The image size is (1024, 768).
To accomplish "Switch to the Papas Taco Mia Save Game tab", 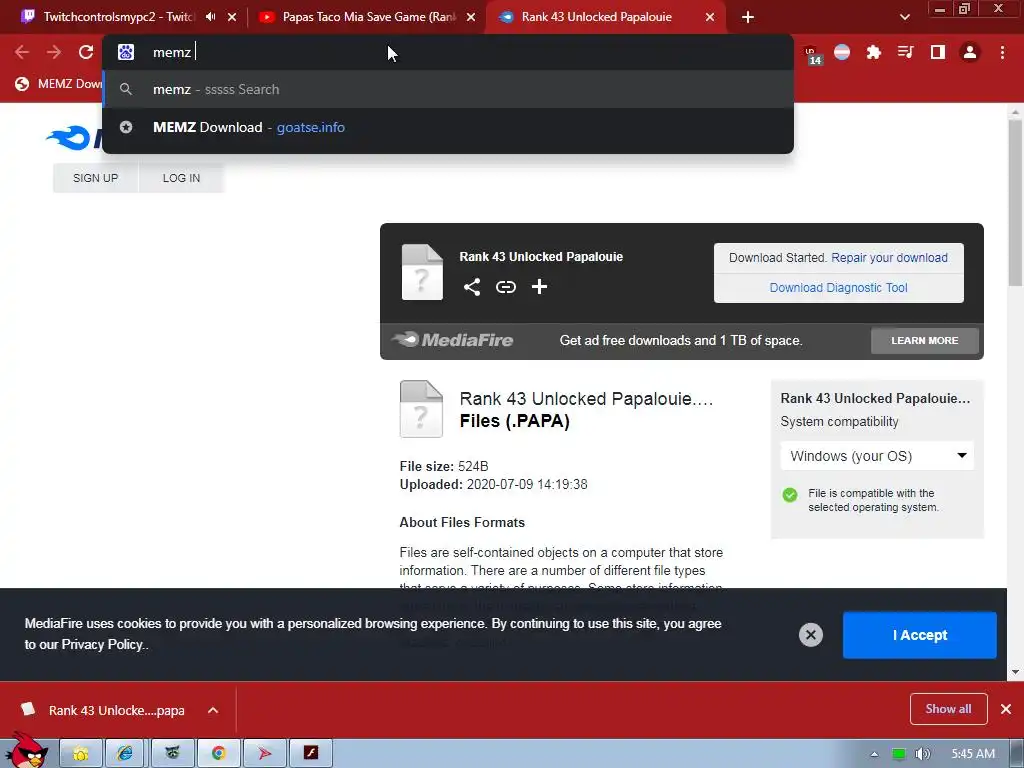I will pos(367,17).
